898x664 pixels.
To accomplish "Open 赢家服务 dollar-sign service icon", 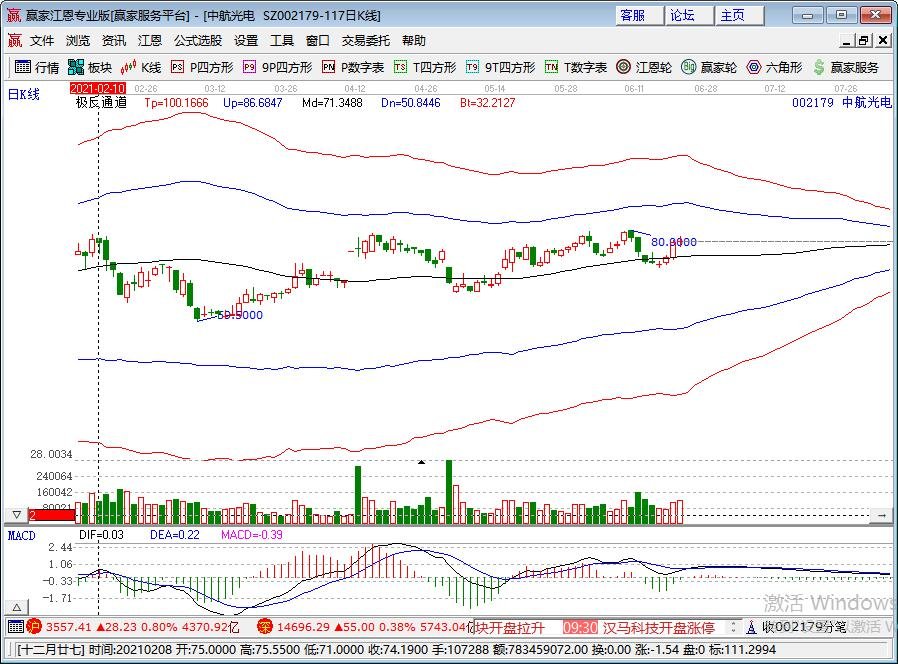I will pyautogui.click(x=846, y=68).
